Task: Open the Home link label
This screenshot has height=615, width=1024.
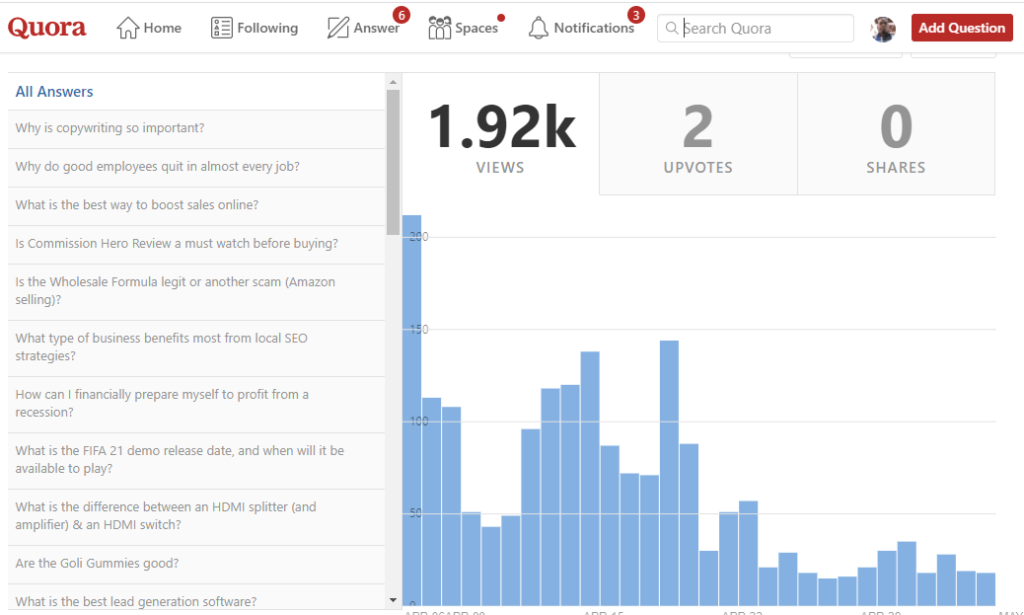Action: coord(163,28)
